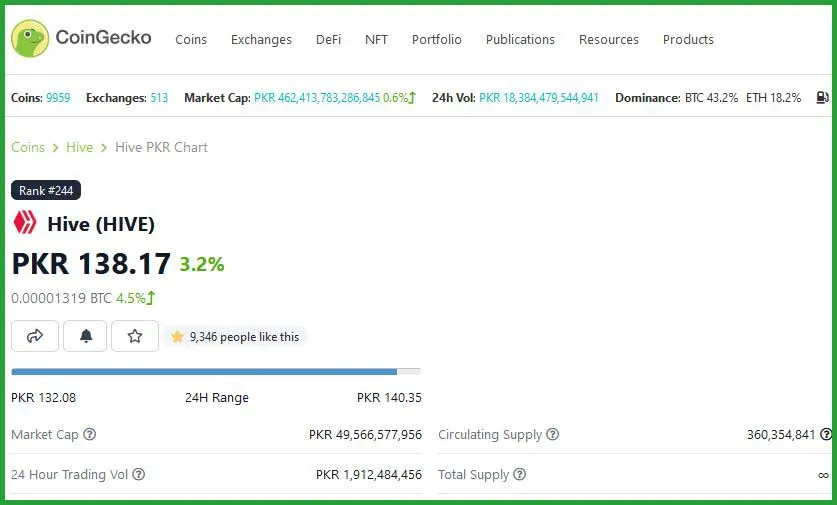
Task: Click the gas pump icon in stats bar
Action: 822,98
